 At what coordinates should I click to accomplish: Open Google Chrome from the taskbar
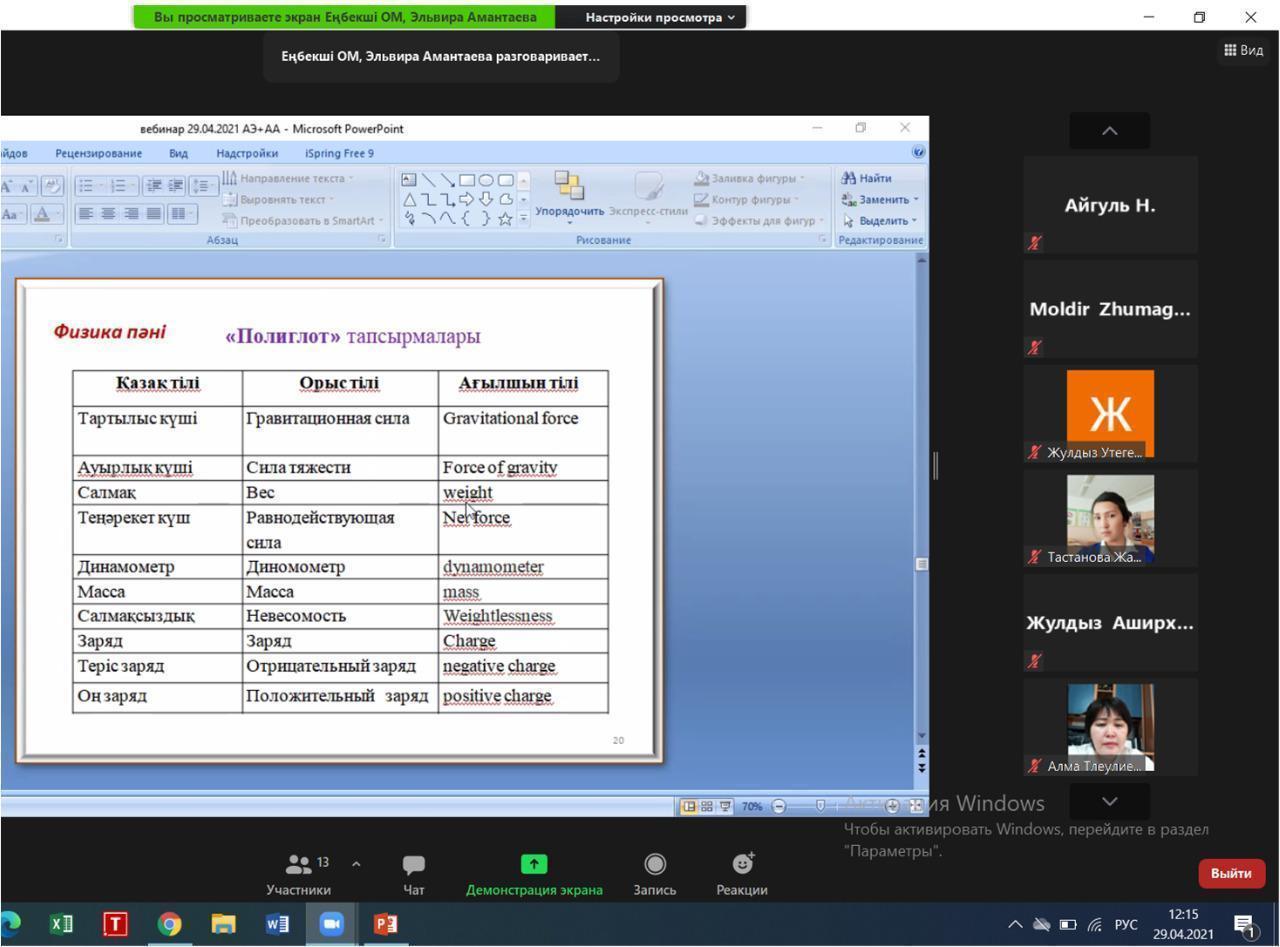pyautogui.click(x=169, y=925)
